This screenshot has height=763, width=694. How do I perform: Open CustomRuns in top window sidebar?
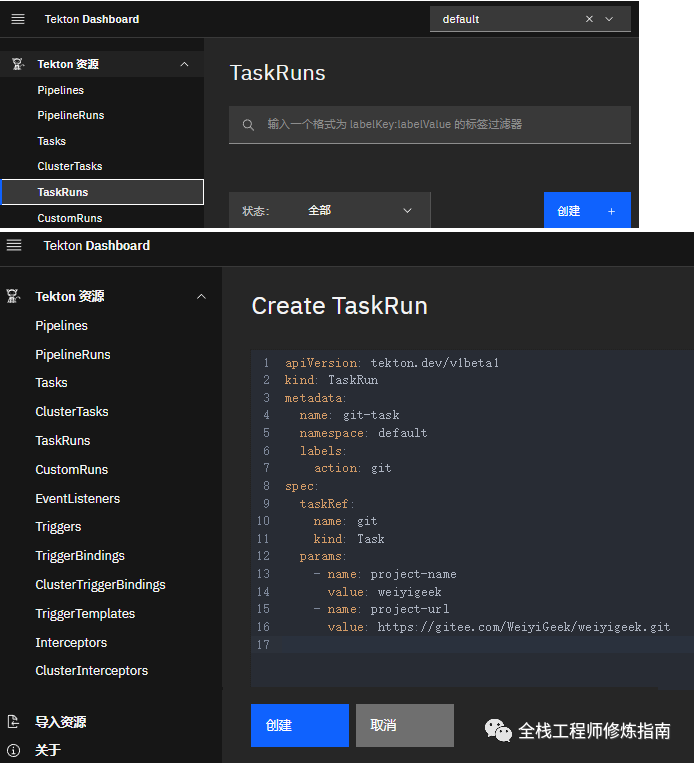[x=70, y=218]
